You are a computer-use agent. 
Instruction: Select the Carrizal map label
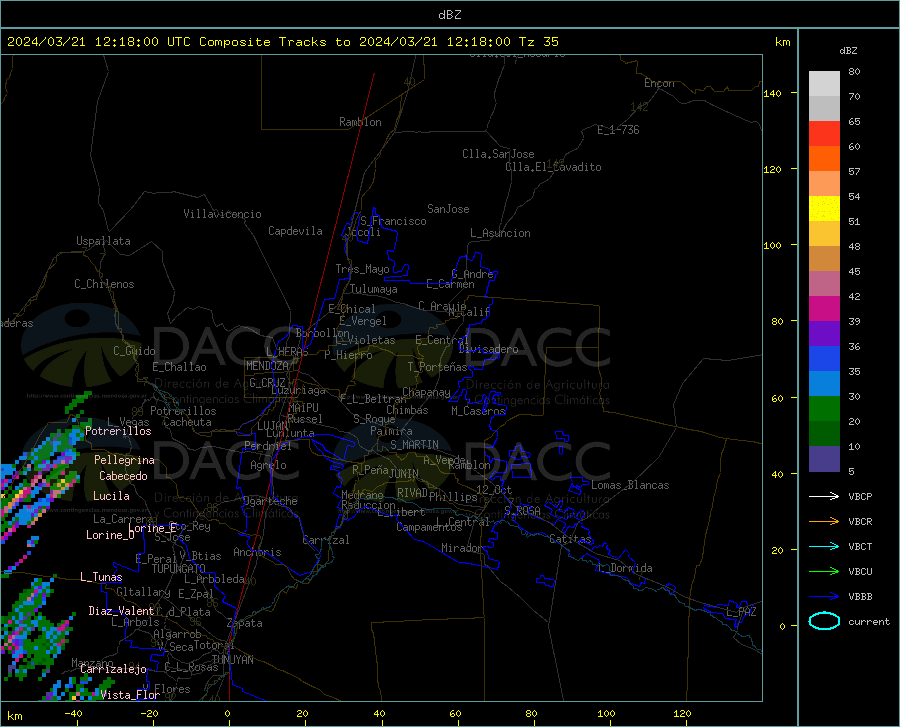326,540
